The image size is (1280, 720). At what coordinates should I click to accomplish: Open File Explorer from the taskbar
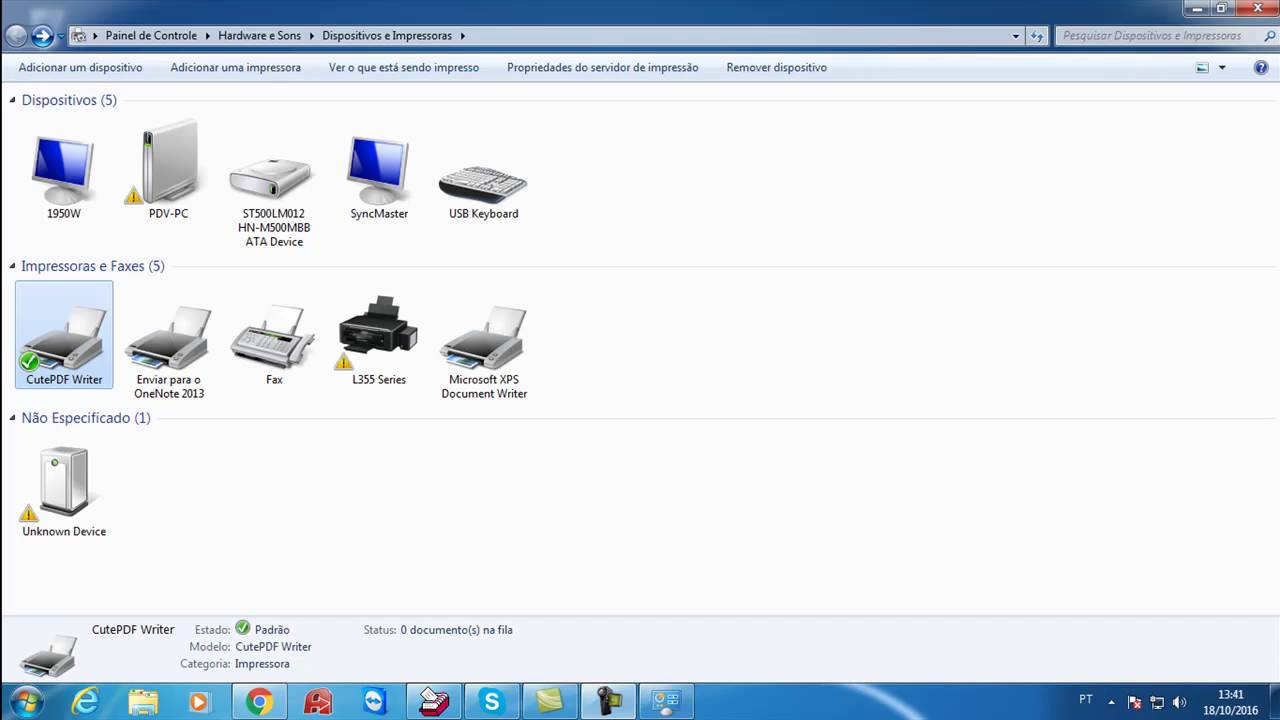[x=143, y=702]
